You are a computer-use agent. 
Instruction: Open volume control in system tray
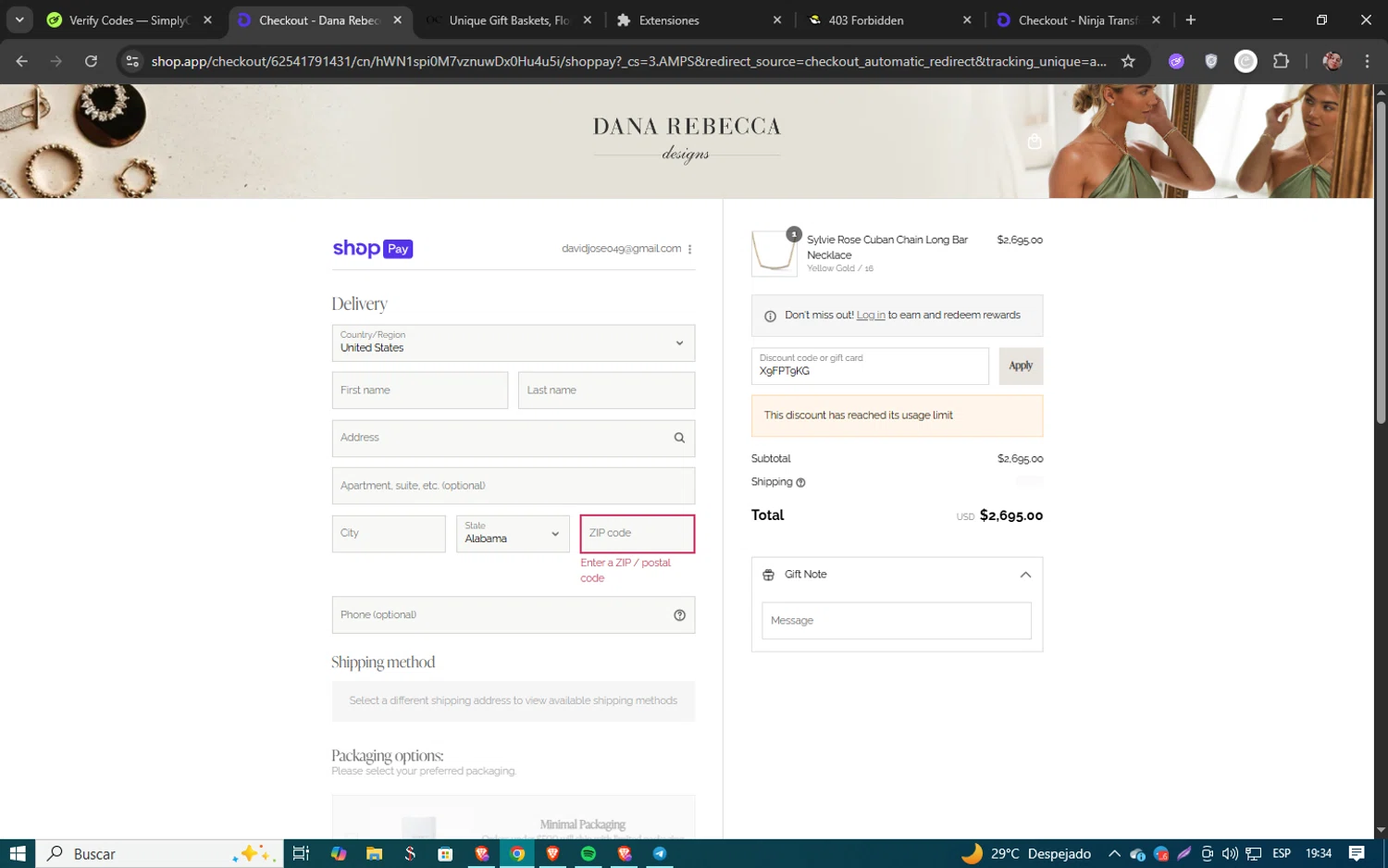pyautogui.click(x=1230, y=853)
